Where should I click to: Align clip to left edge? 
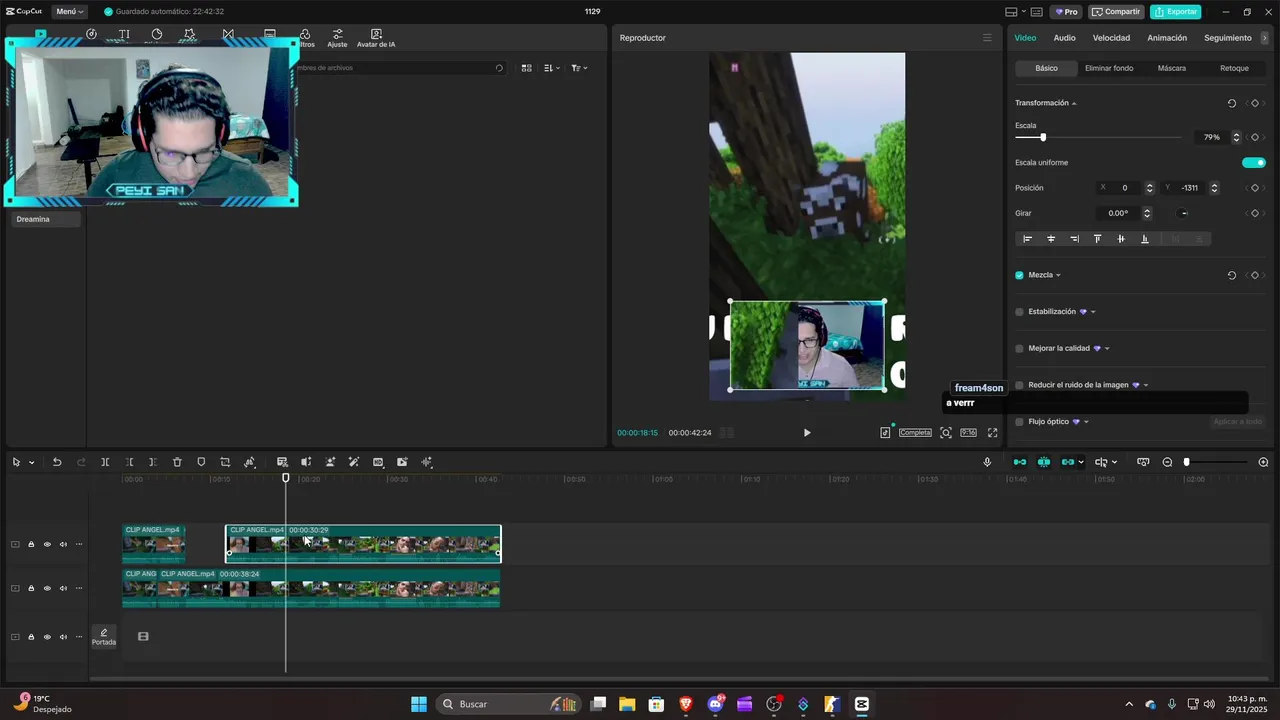1027,239
